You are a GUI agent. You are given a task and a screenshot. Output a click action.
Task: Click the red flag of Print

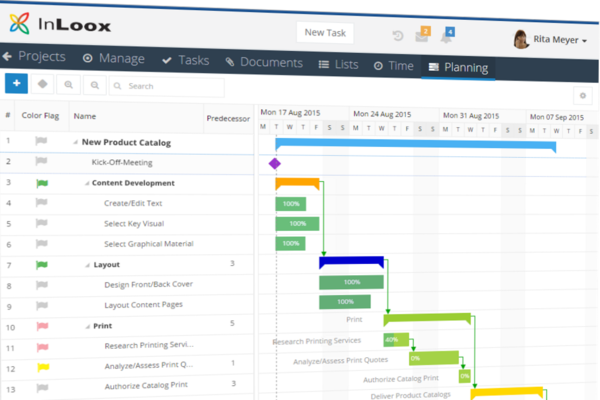(x=42, y=326)
